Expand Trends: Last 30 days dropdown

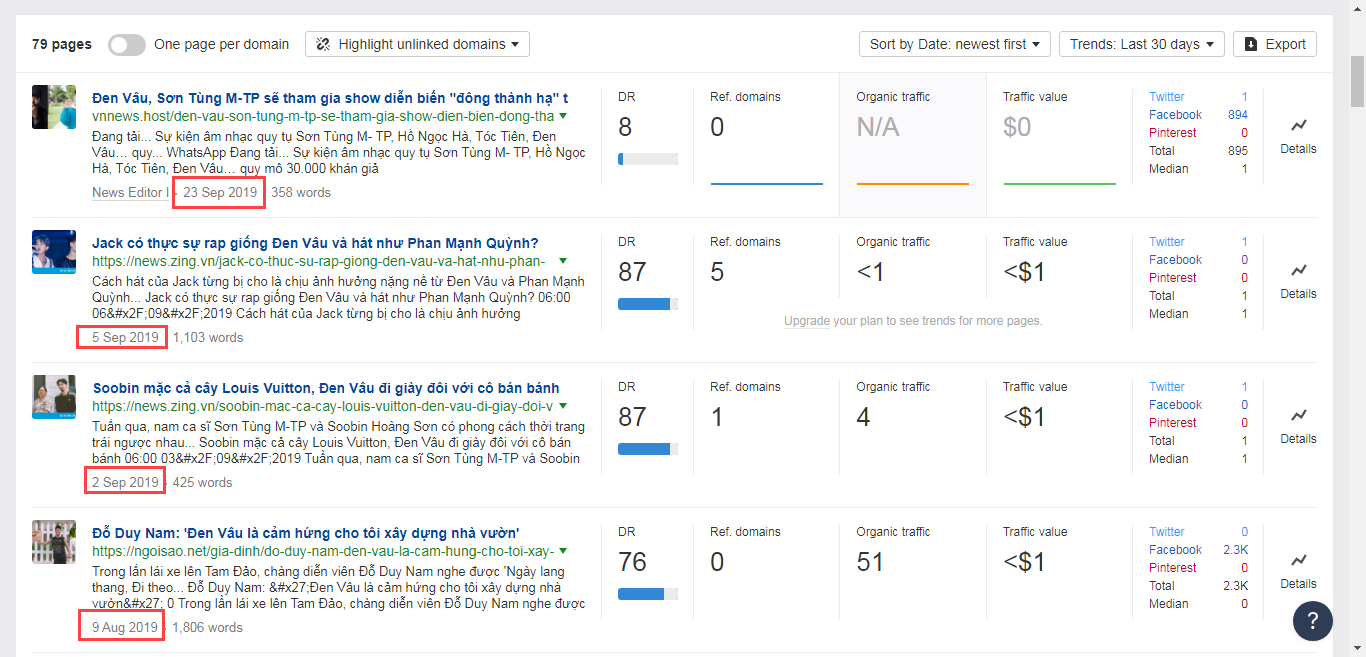1141,44
